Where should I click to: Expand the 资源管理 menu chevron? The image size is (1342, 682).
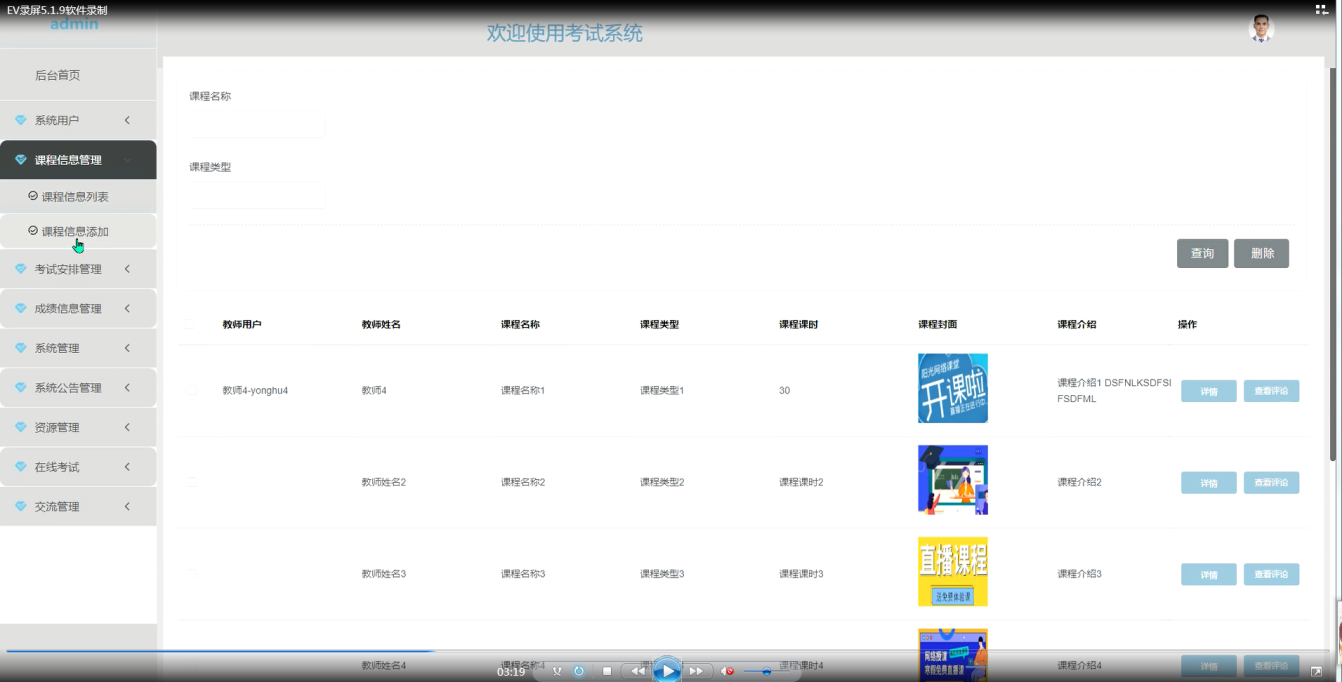pyautogui.click(x=127, y=427)
